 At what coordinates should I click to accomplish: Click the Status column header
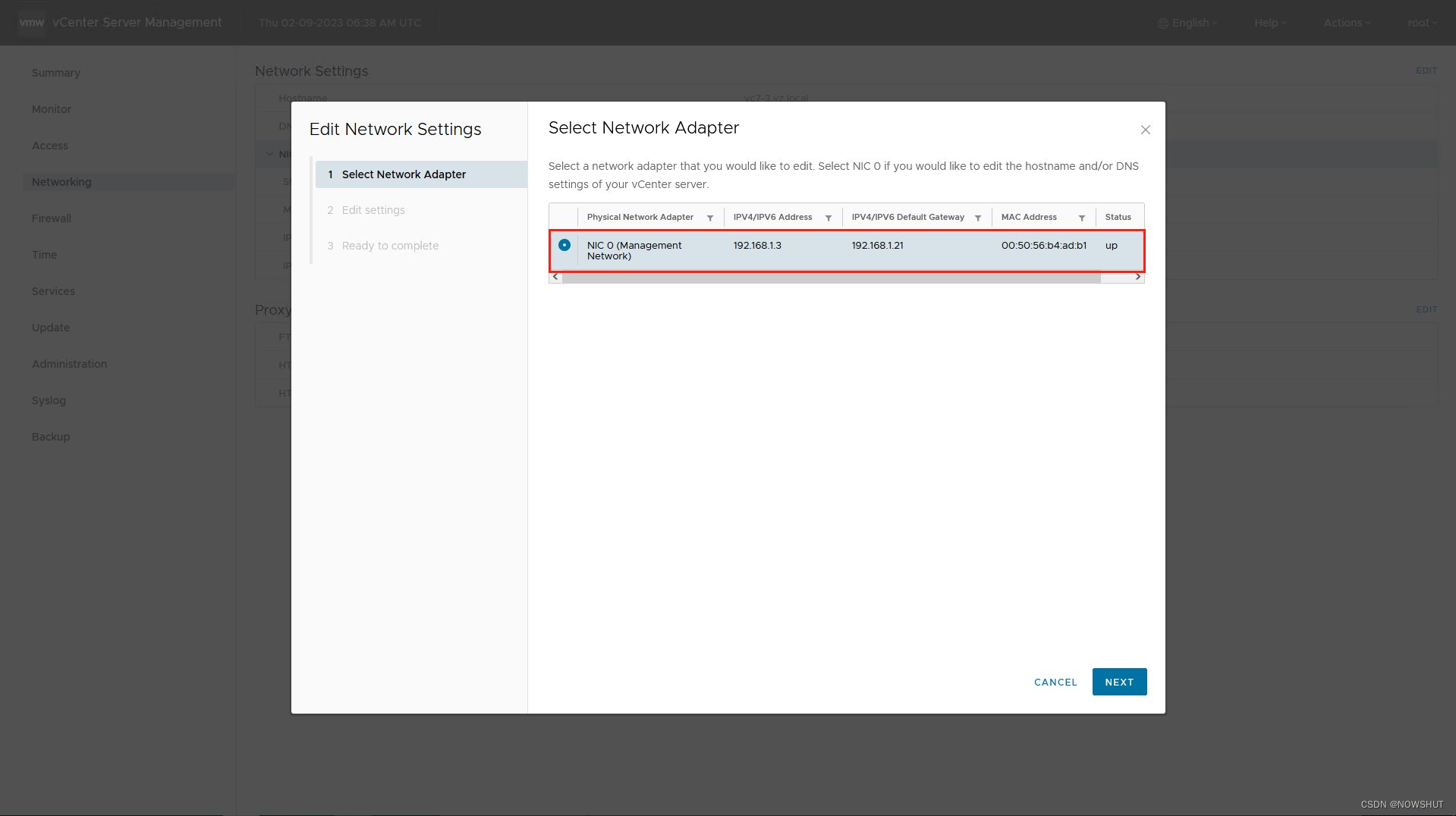pyautogui.click(x=1118, y=217)
